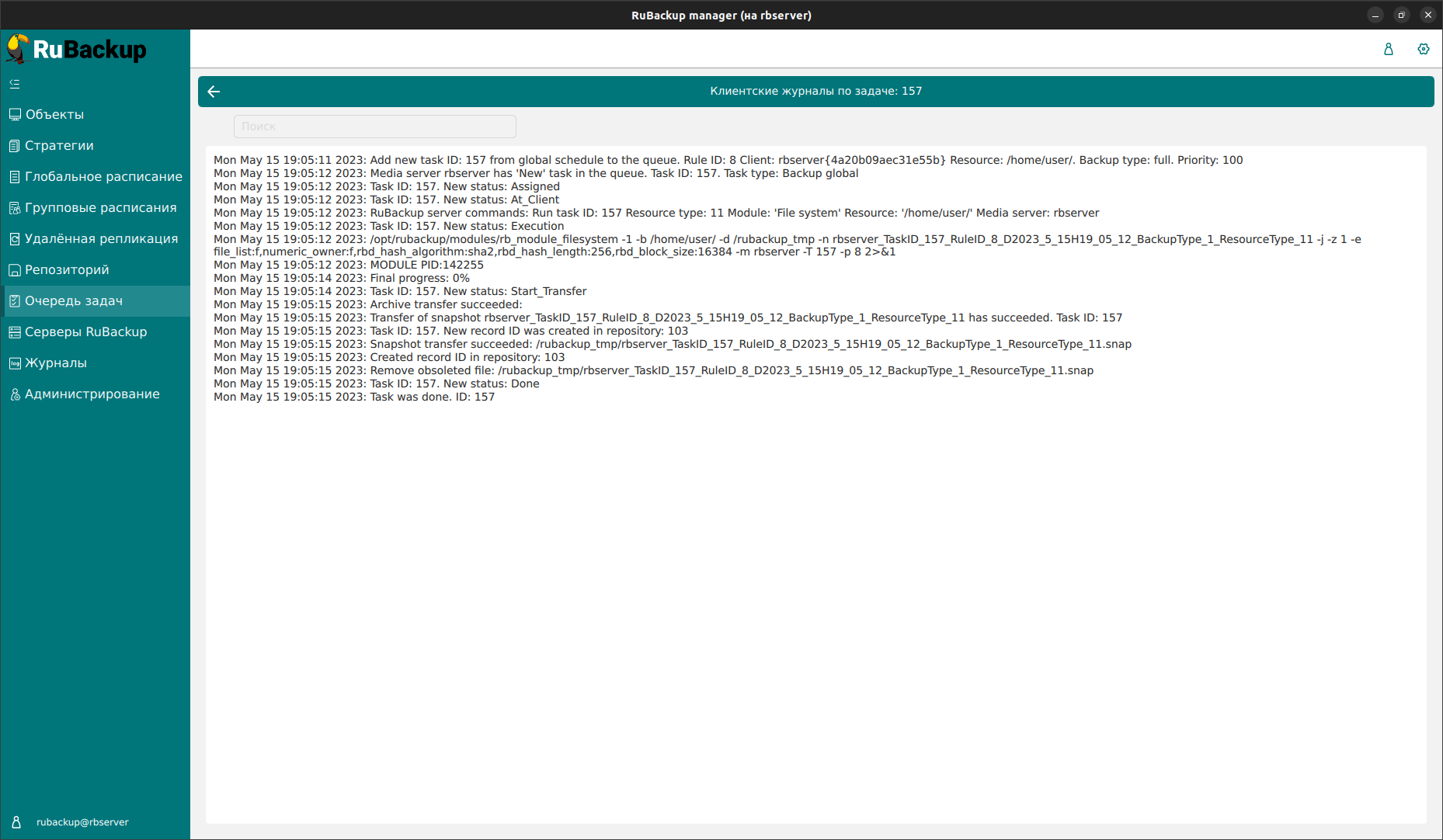This screenshot has height=840, width=1443.
Task: Open the user profile icon at top right
Action: pyautogui.click(x=1389, y=49)
